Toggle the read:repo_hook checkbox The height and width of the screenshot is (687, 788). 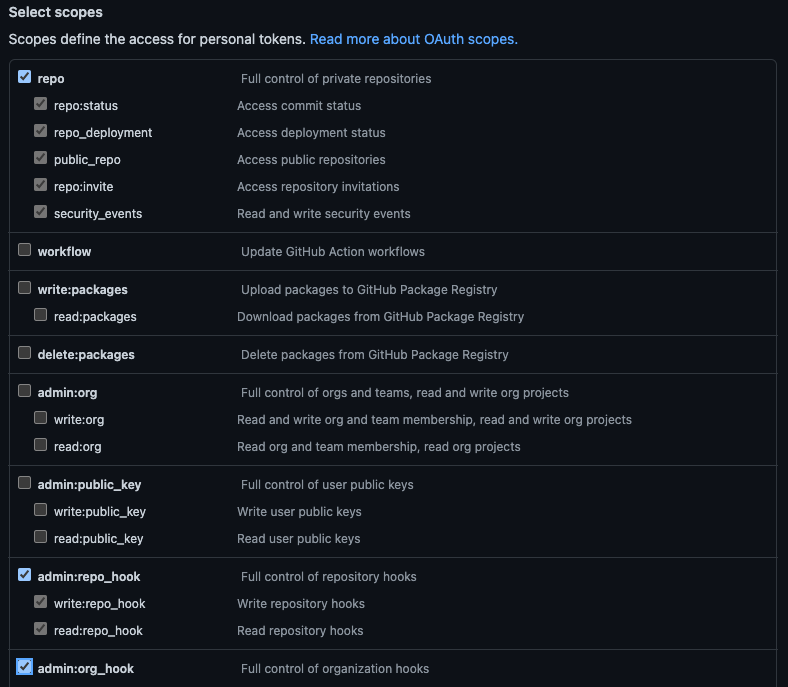pos(41,629)
